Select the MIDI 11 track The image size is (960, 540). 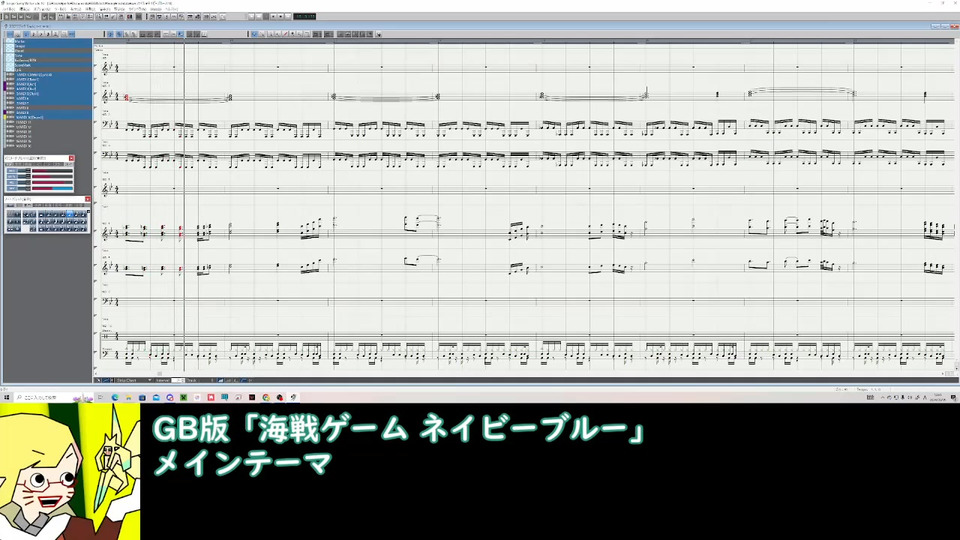(49, 122)
